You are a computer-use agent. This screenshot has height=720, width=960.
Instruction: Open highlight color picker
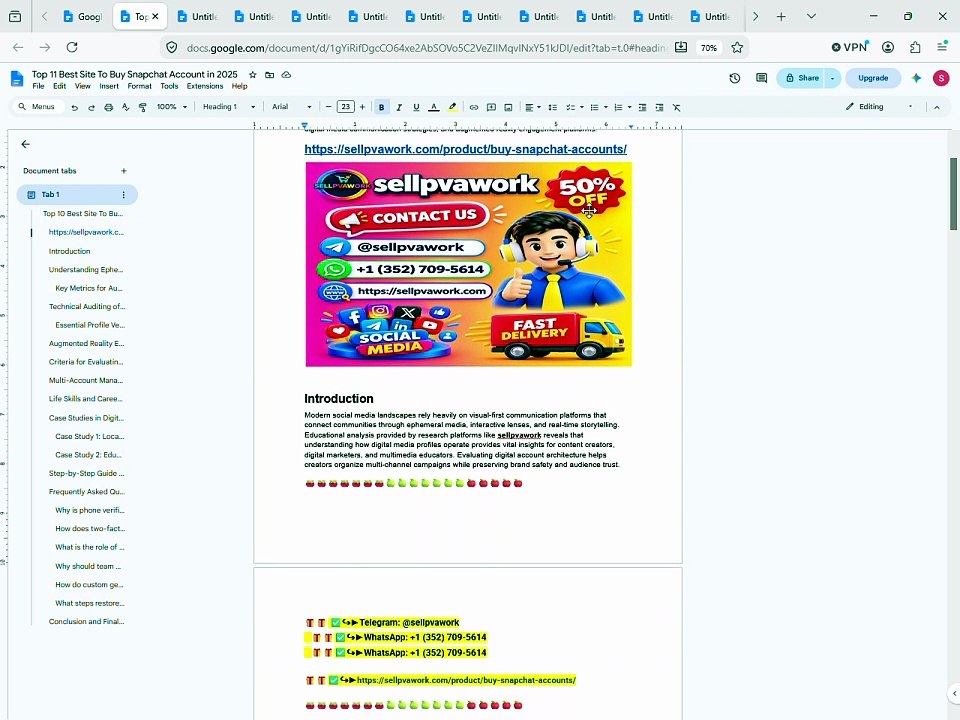[x=452, y=107]
